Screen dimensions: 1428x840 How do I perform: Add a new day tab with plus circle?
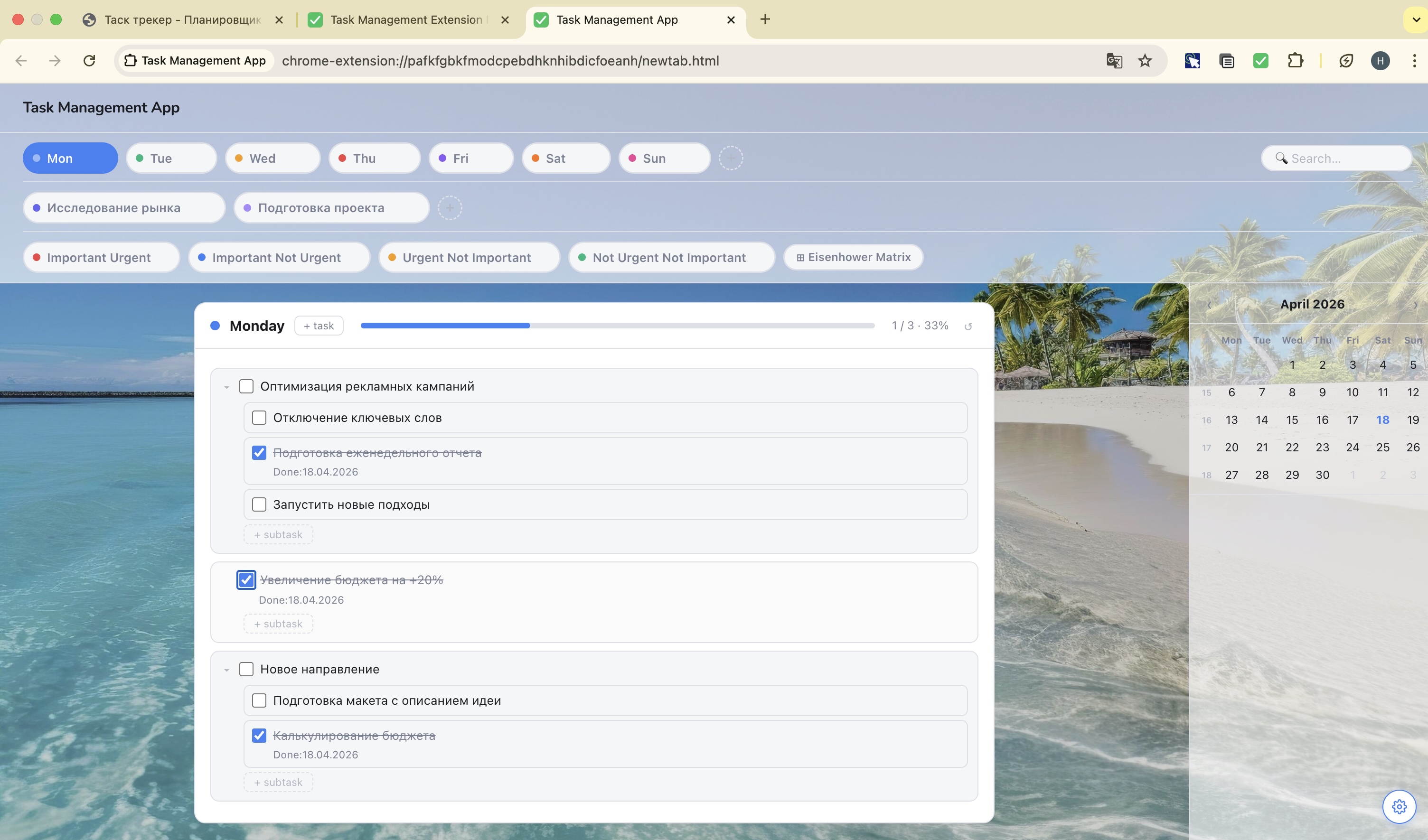click(731, 158)
